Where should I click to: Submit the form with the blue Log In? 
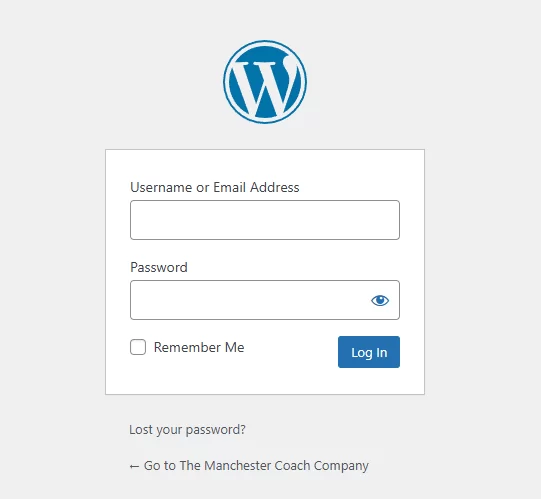pyautogui.click(x=369, y=352)
